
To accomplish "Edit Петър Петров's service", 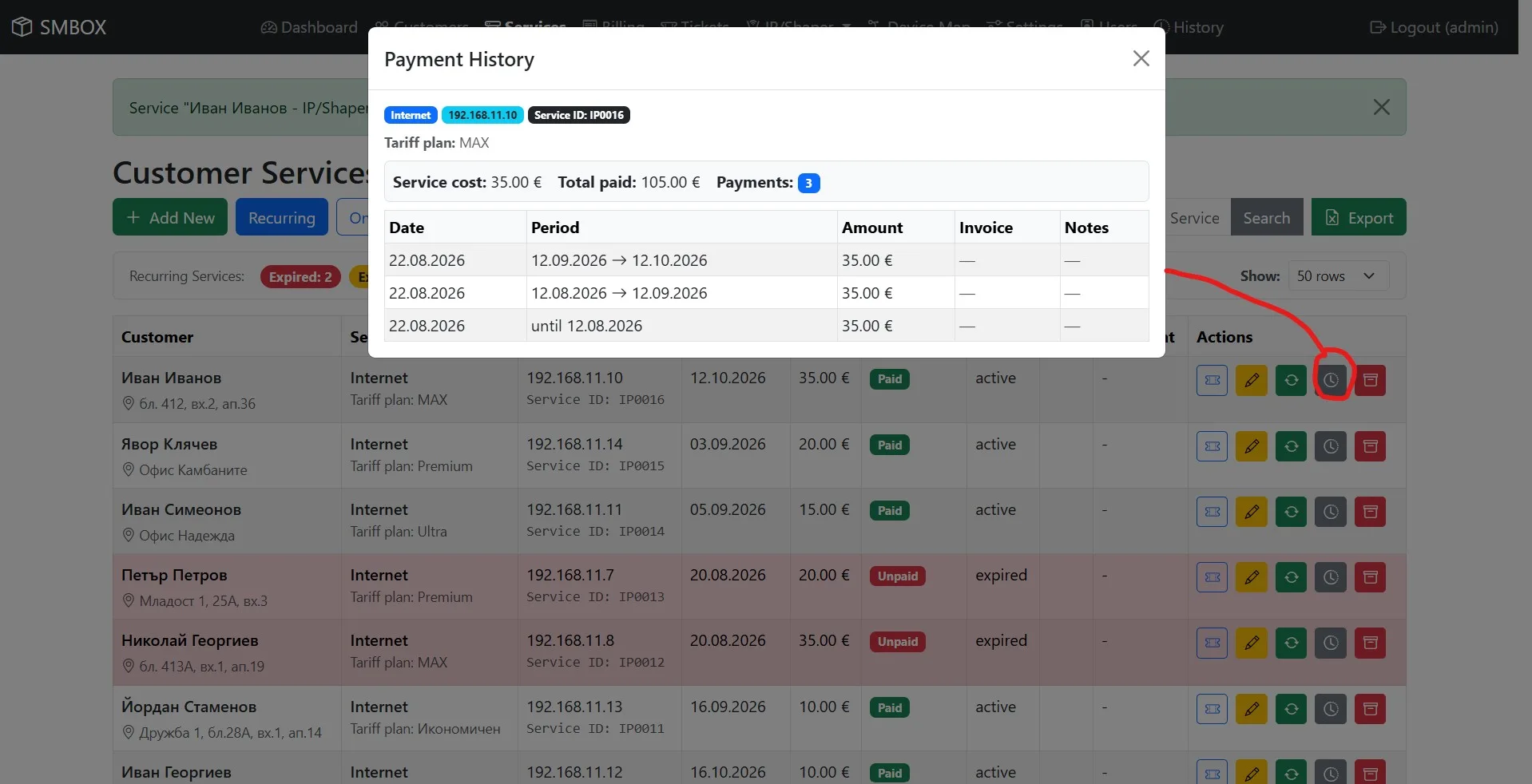I will coord(1252,577).
